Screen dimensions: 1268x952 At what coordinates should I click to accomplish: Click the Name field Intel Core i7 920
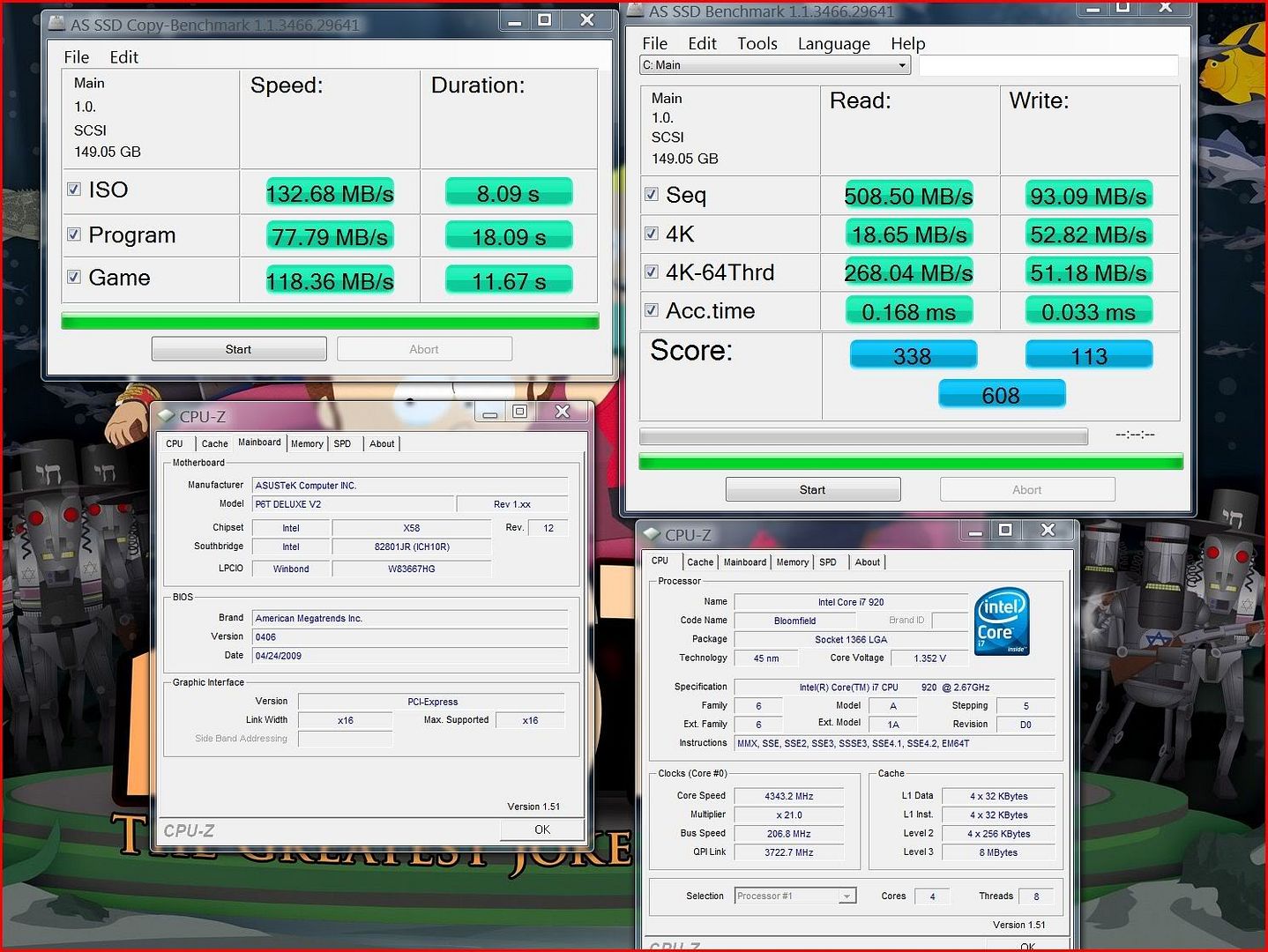[851, 602]
